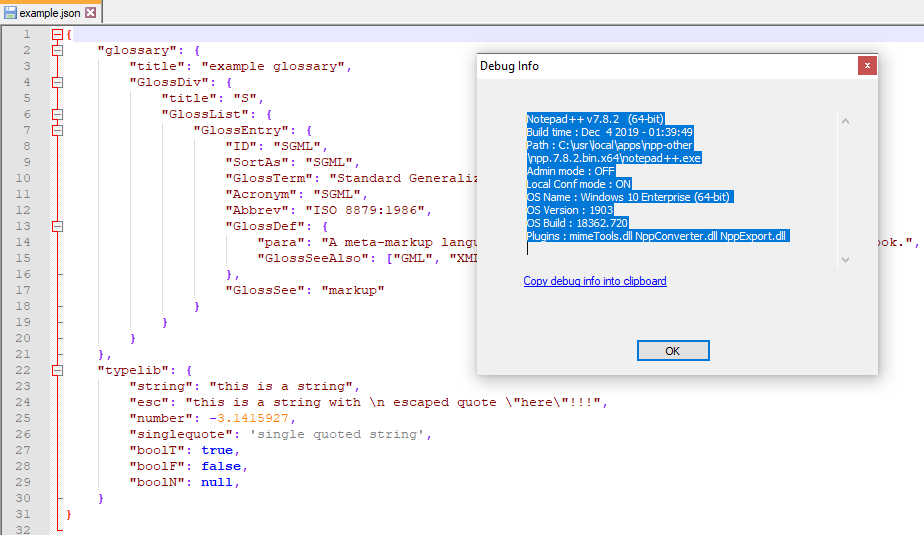This screenshot has width=924, height=535.
Task: Click the "Local Conf mode : ON" line
Action: [579, 184]
